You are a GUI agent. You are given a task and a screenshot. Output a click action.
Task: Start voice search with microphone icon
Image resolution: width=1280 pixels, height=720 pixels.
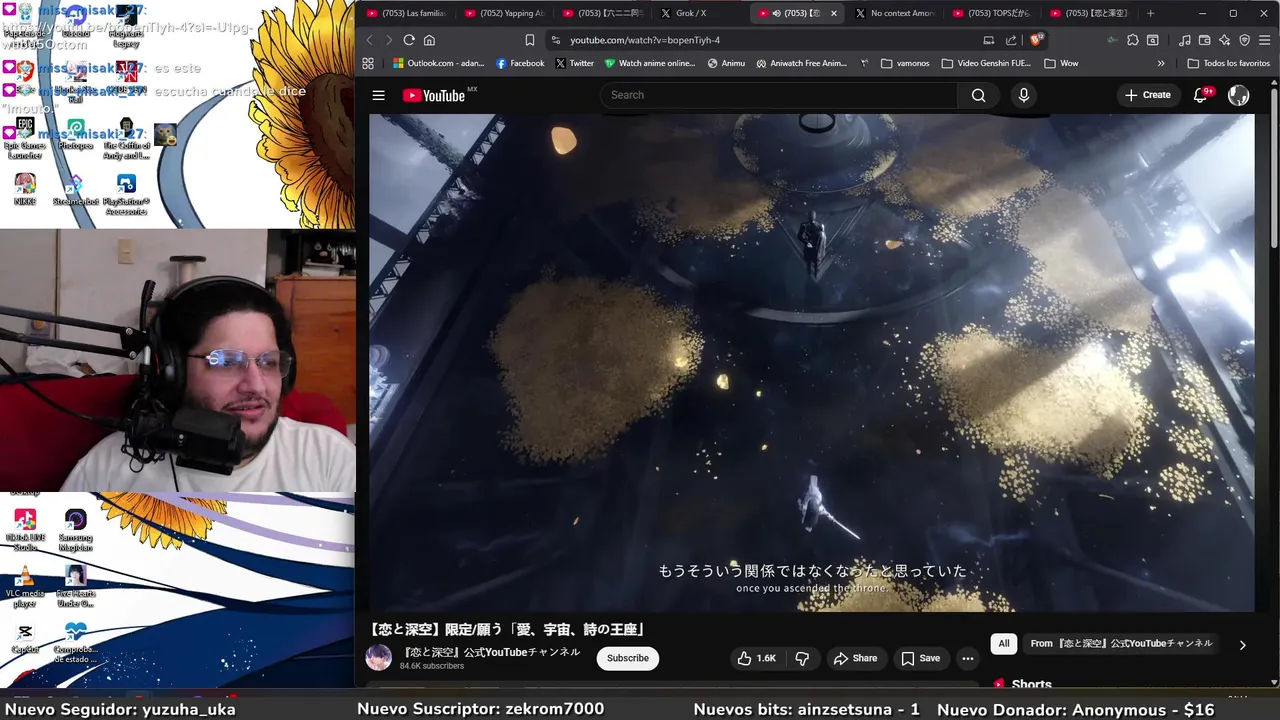(1023, 95)
